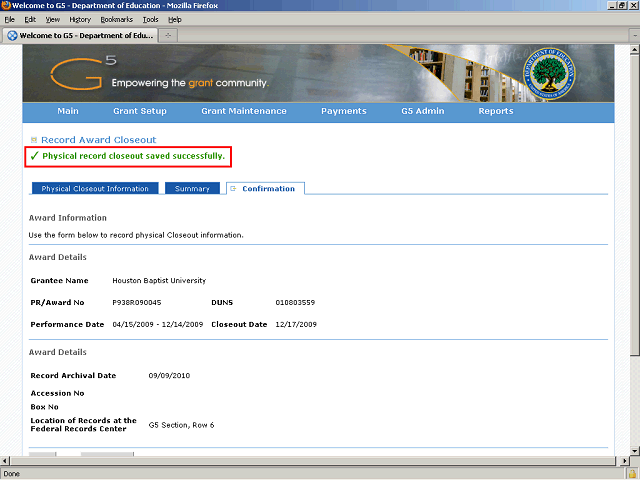640x480 pixels.
Task: Open the Help menu
Action: point(175,20)
